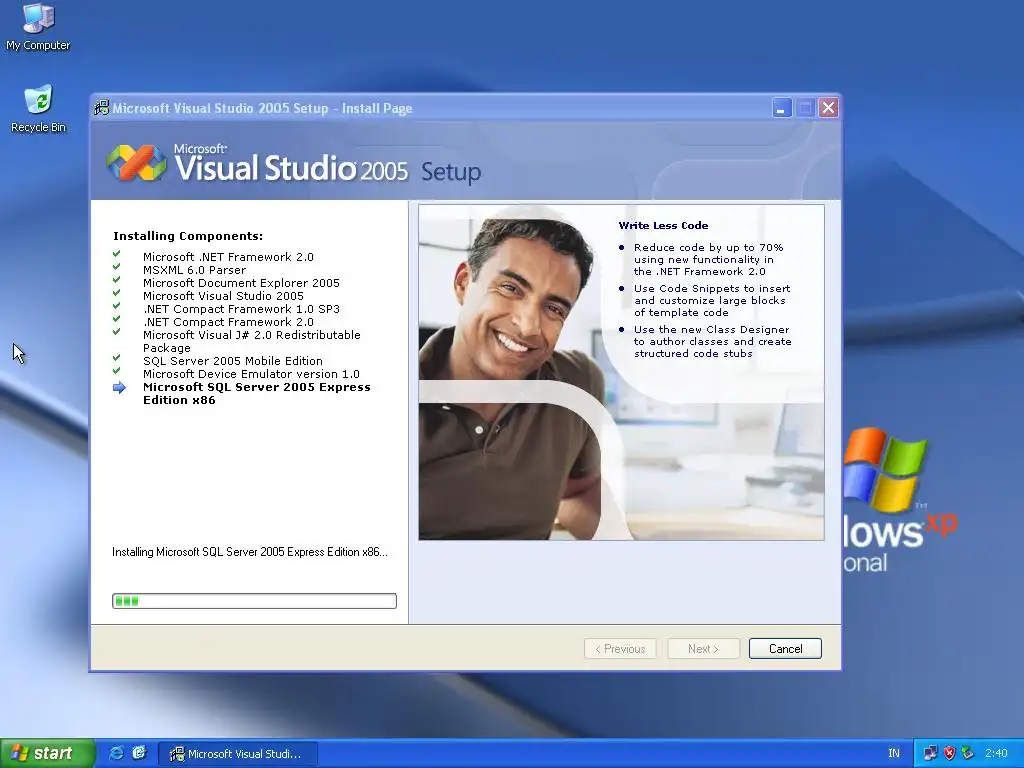The width and height of the screenshot is (1024, 768).
Task: Click 'Microsoft Visual Studio 2005' list entry
Action: pyautogui.click(x=223, y=296)
